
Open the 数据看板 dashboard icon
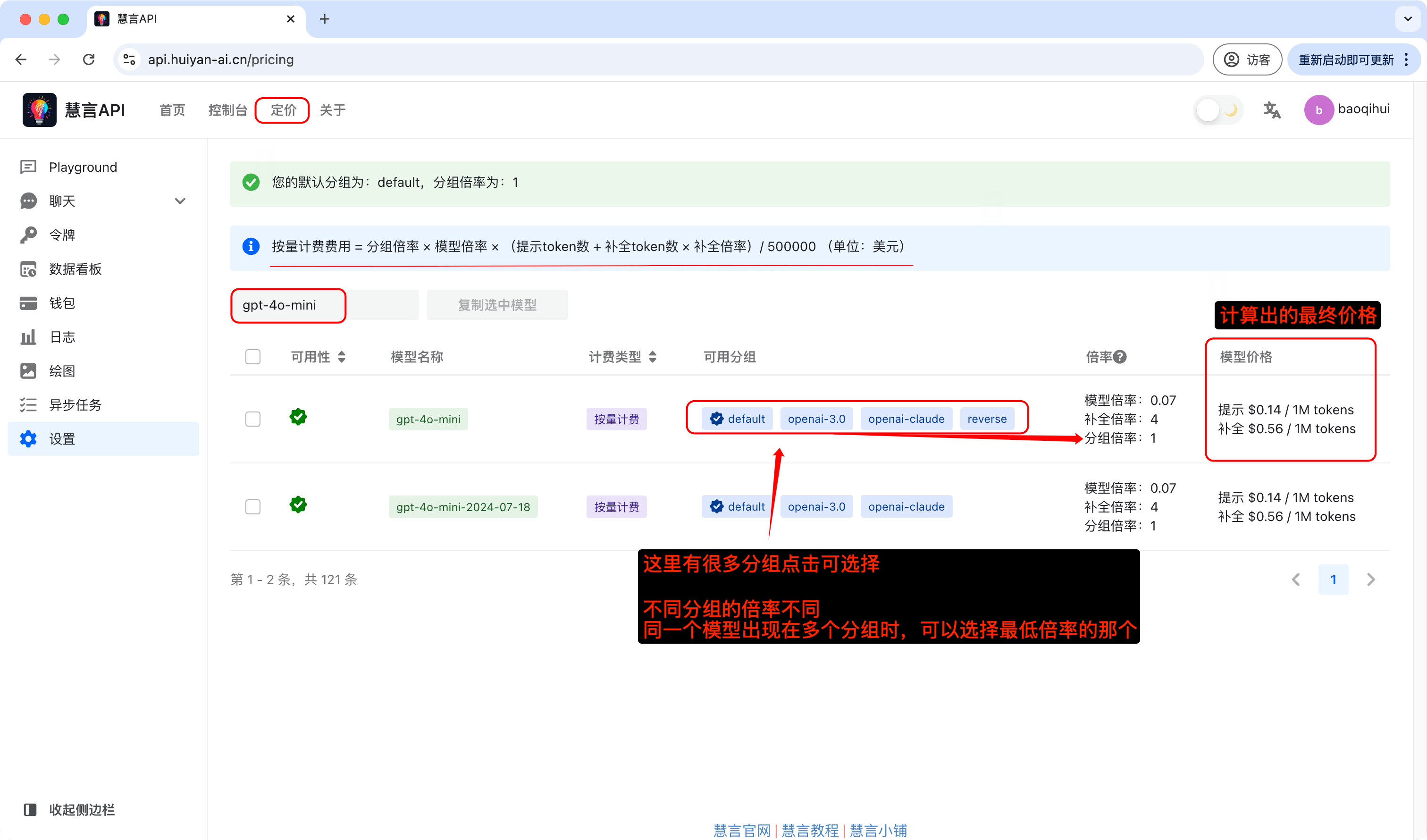tap(28, 269)
